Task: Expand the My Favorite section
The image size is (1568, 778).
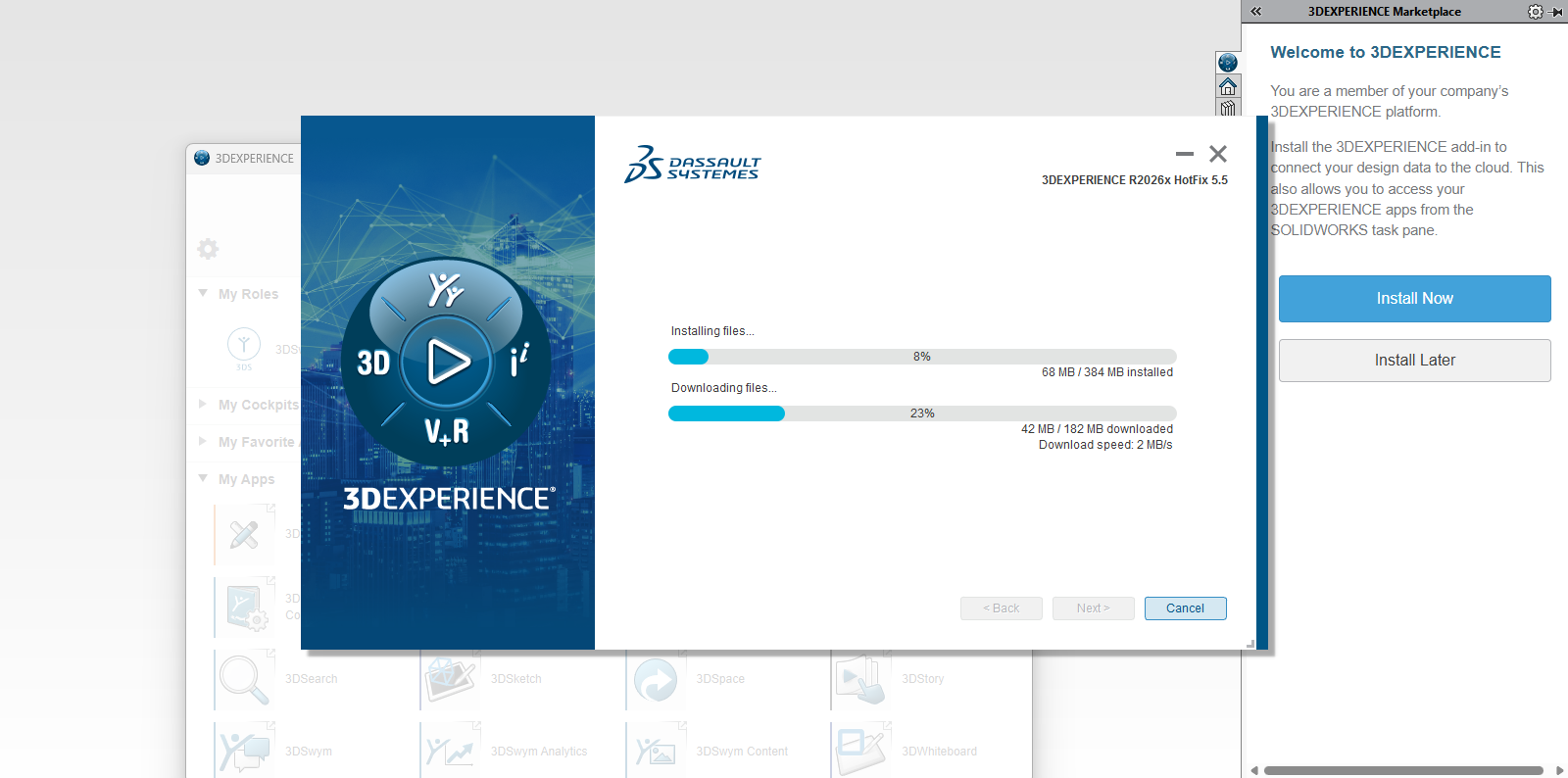Action: point(203,441)
